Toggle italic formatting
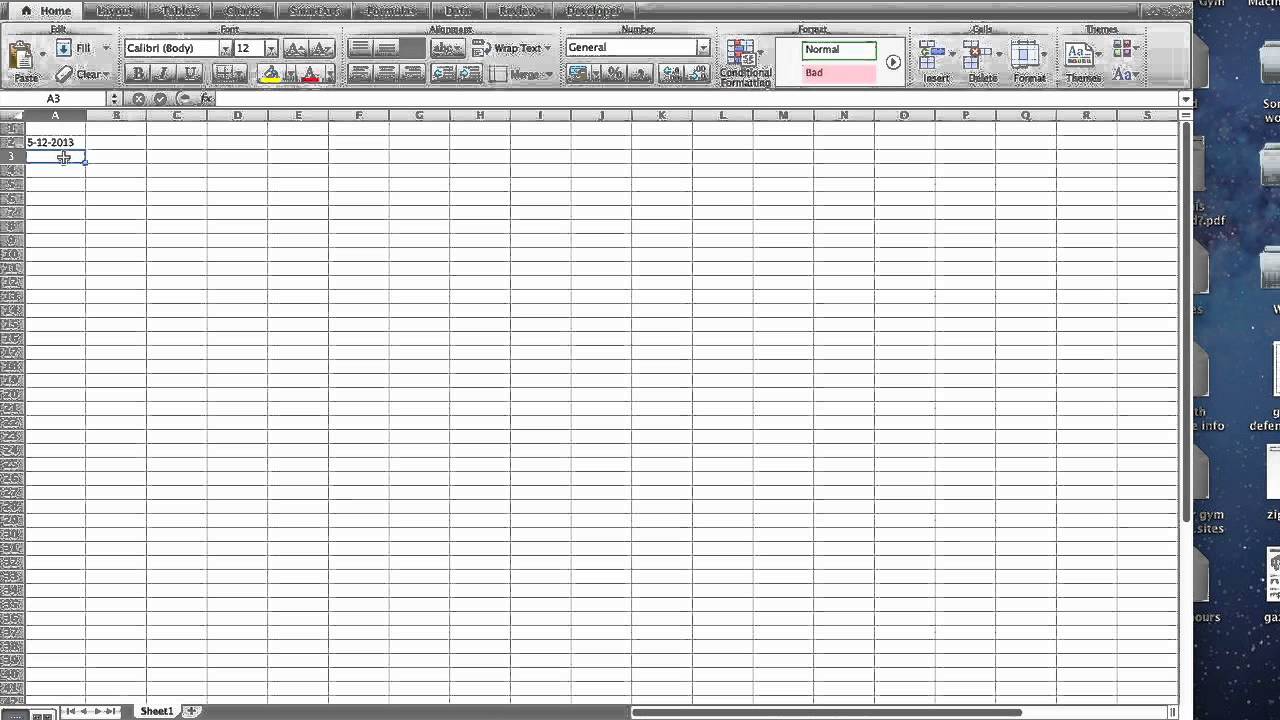This screenshot has height=720, width=1280. point(165,73)
